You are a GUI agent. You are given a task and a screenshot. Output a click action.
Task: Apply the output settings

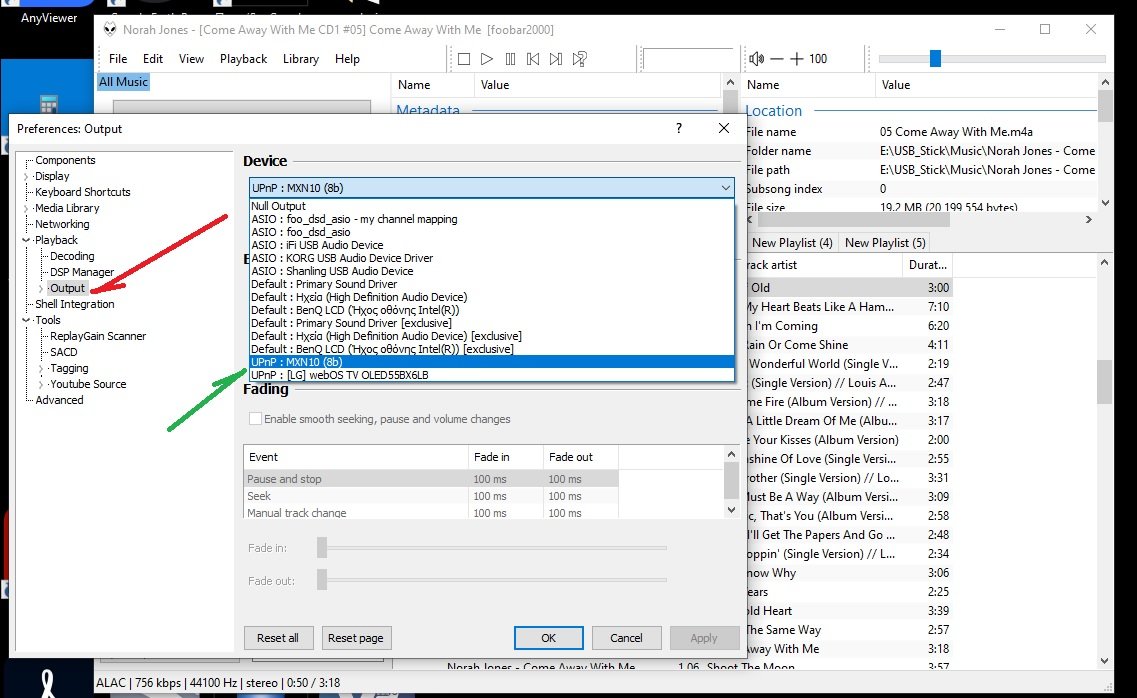click(704, 637)
